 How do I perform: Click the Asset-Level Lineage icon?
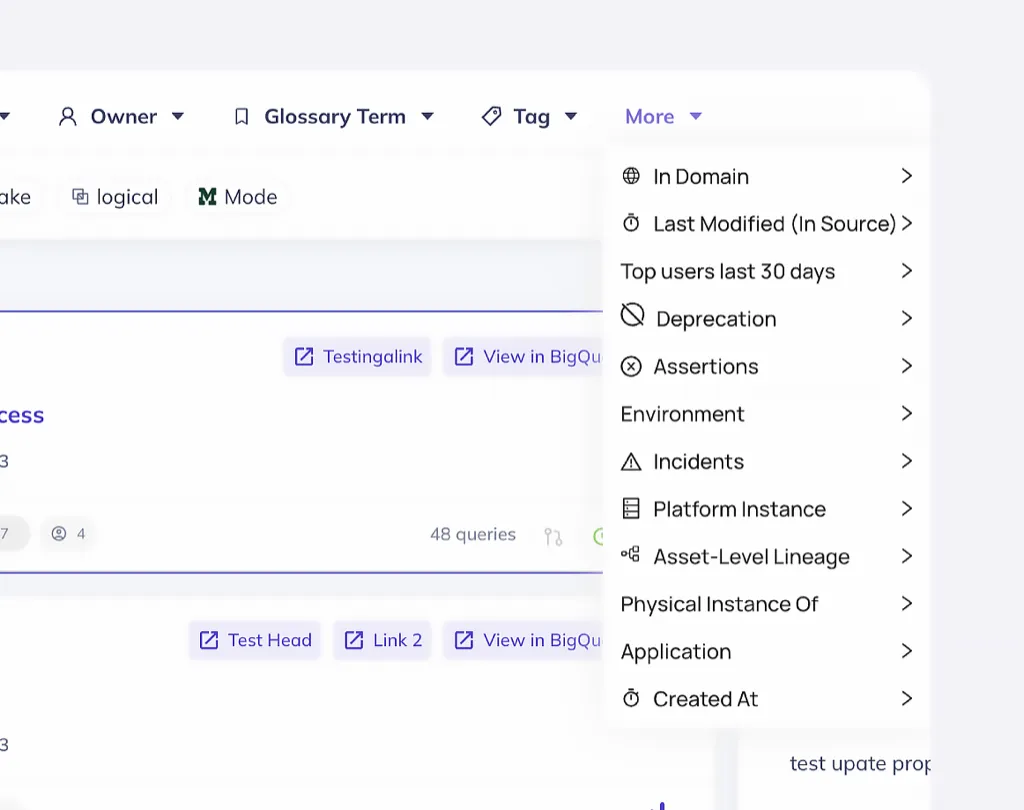630,555
